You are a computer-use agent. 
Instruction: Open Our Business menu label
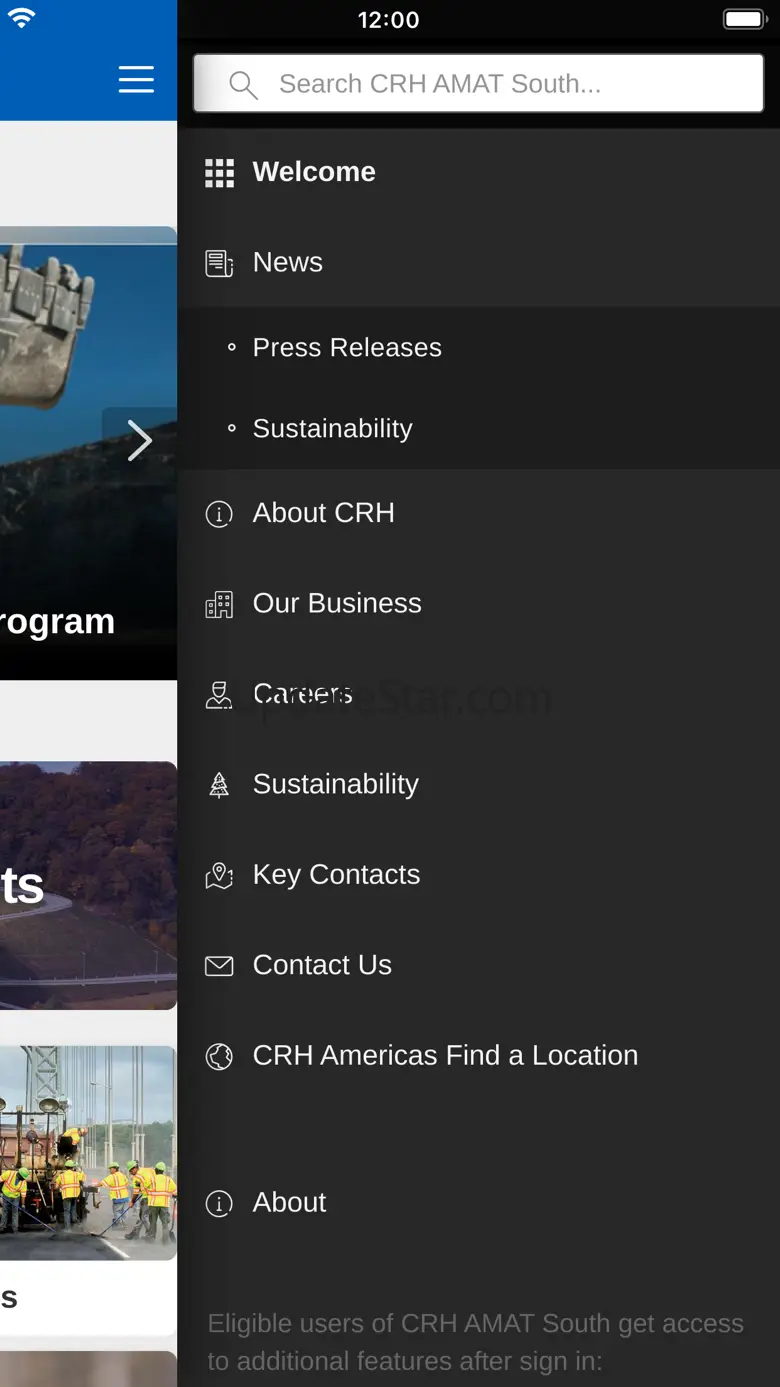click(337, 603)
